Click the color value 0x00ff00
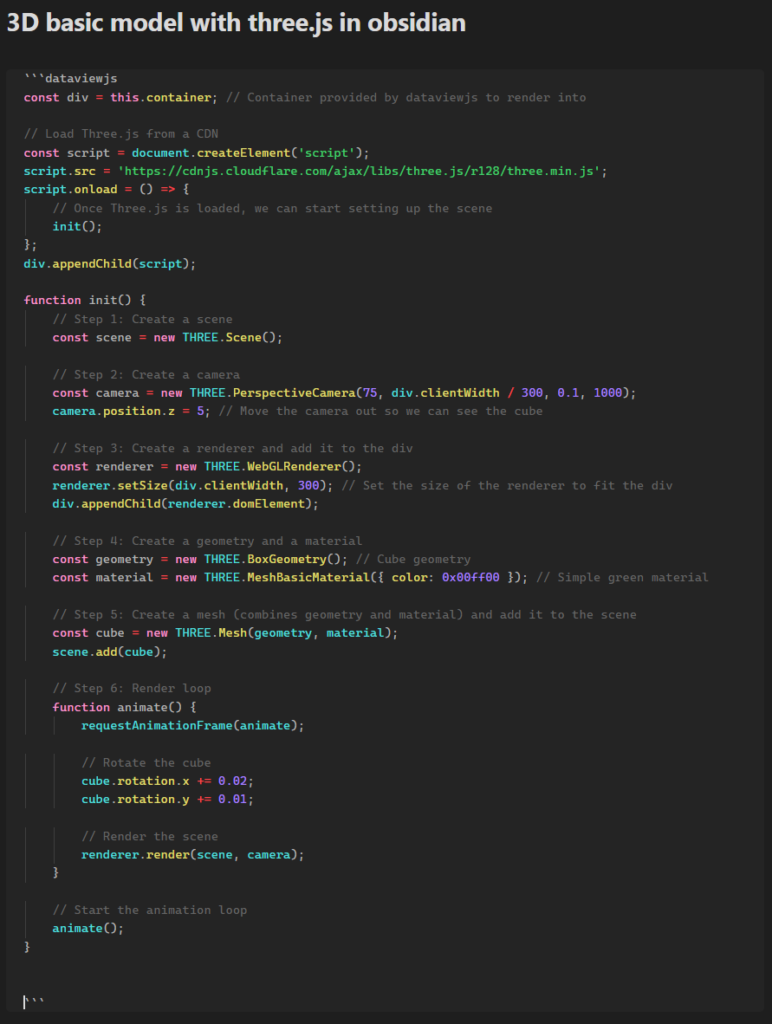 470,578
